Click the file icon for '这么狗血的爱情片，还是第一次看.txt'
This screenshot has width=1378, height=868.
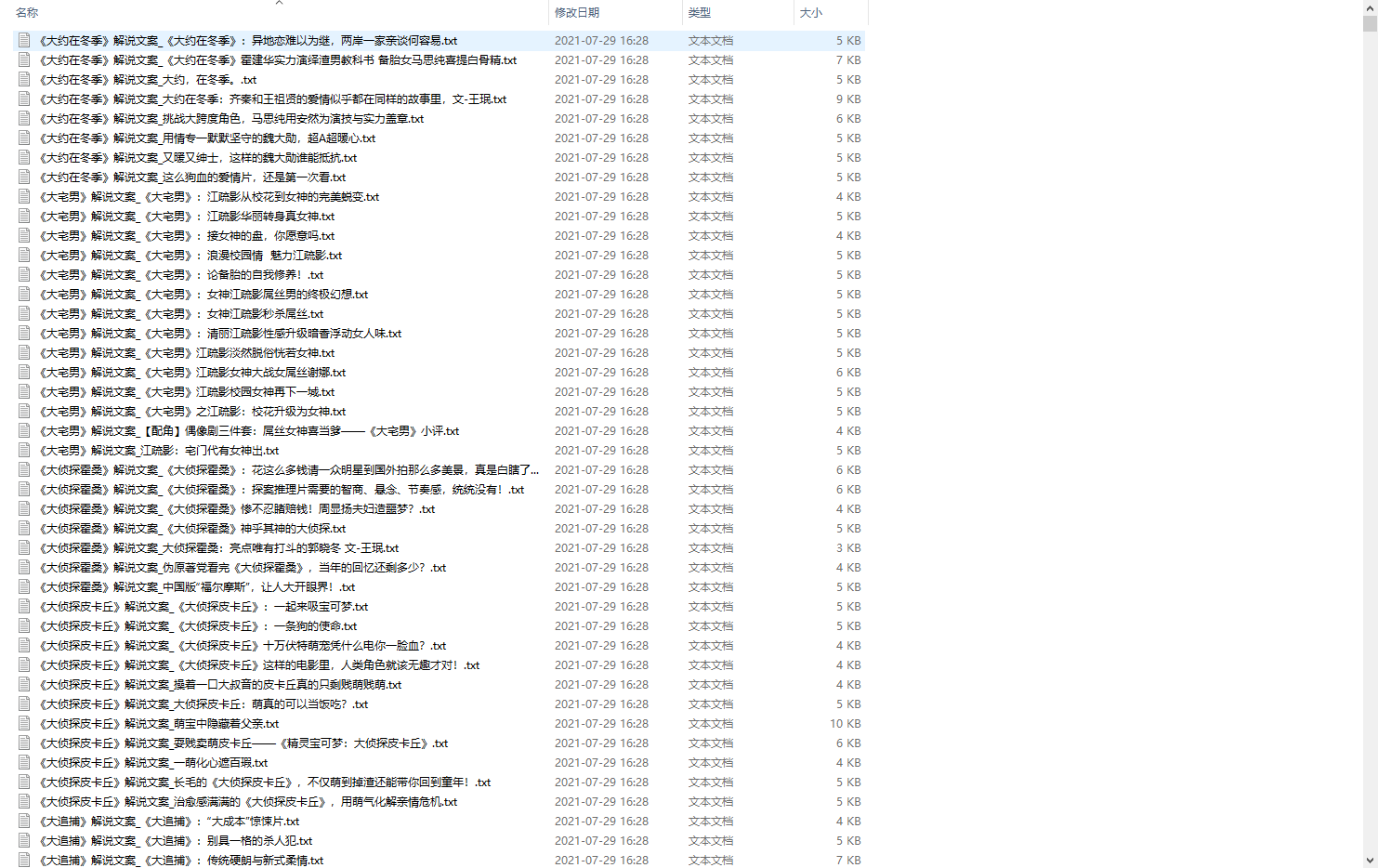click(x=24, y=178)
